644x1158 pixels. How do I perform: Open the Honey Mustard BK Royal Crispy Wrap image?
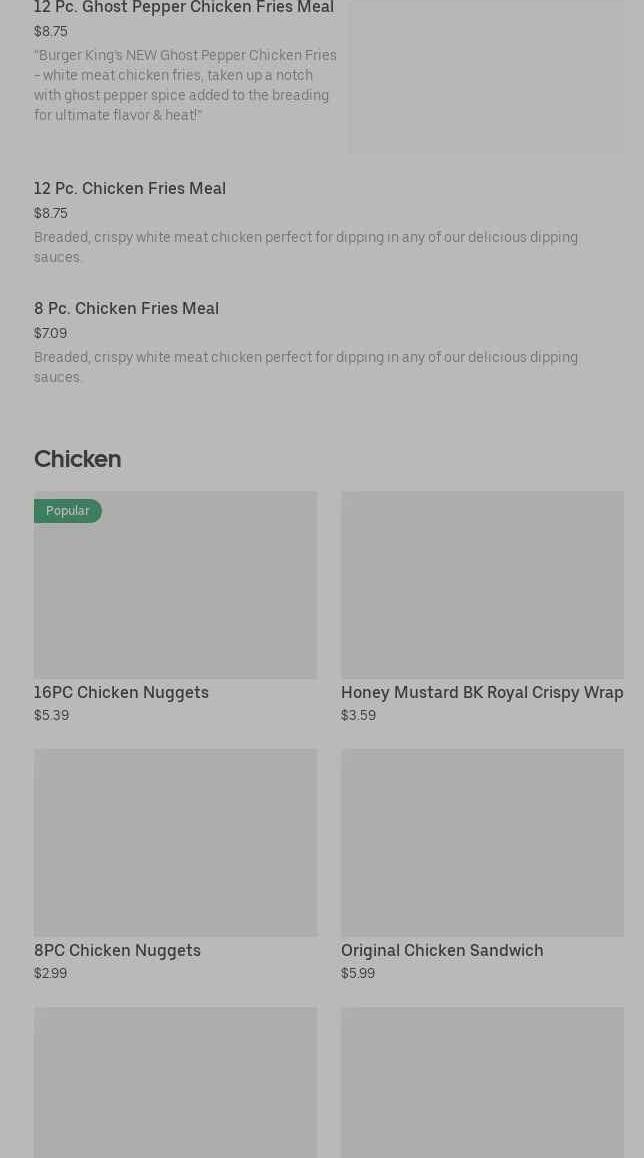[482, 585]
